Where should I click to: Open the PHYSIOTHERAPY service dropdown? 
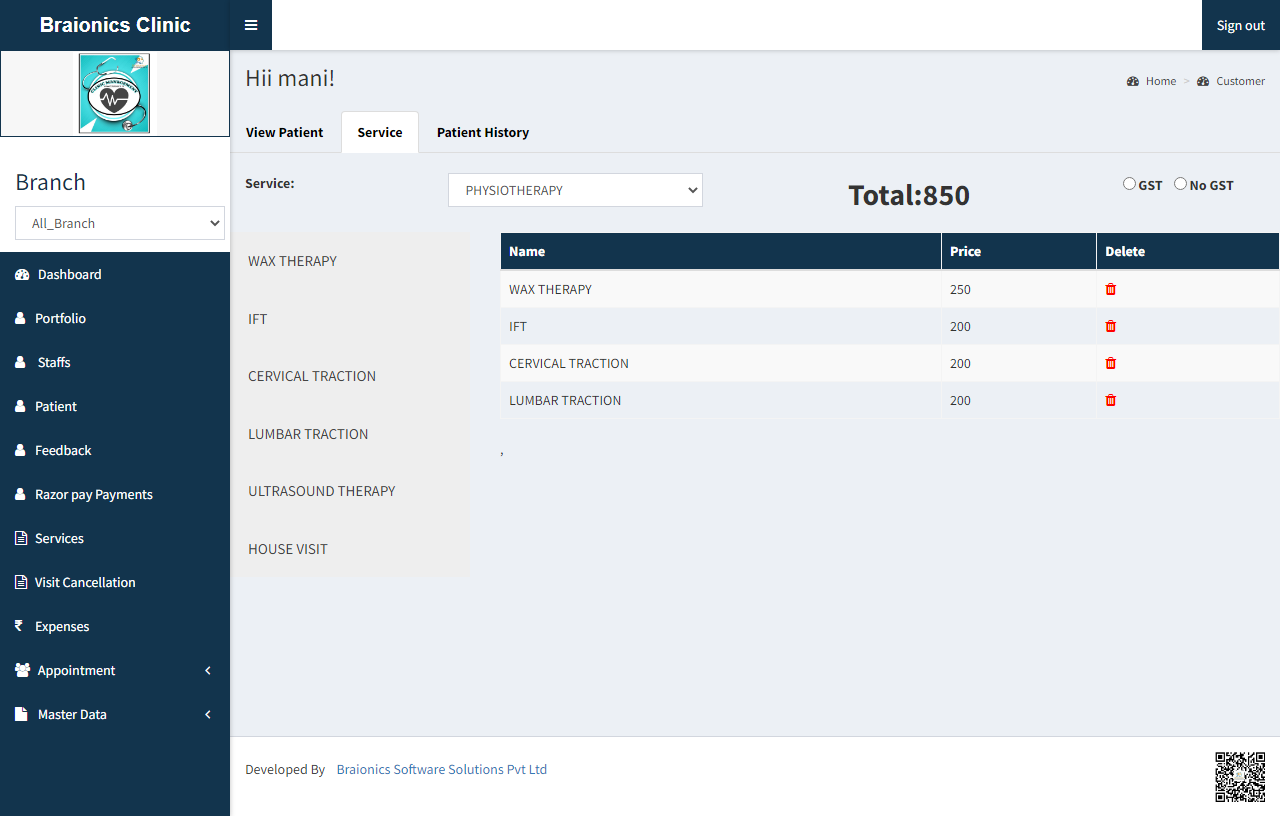575,190
